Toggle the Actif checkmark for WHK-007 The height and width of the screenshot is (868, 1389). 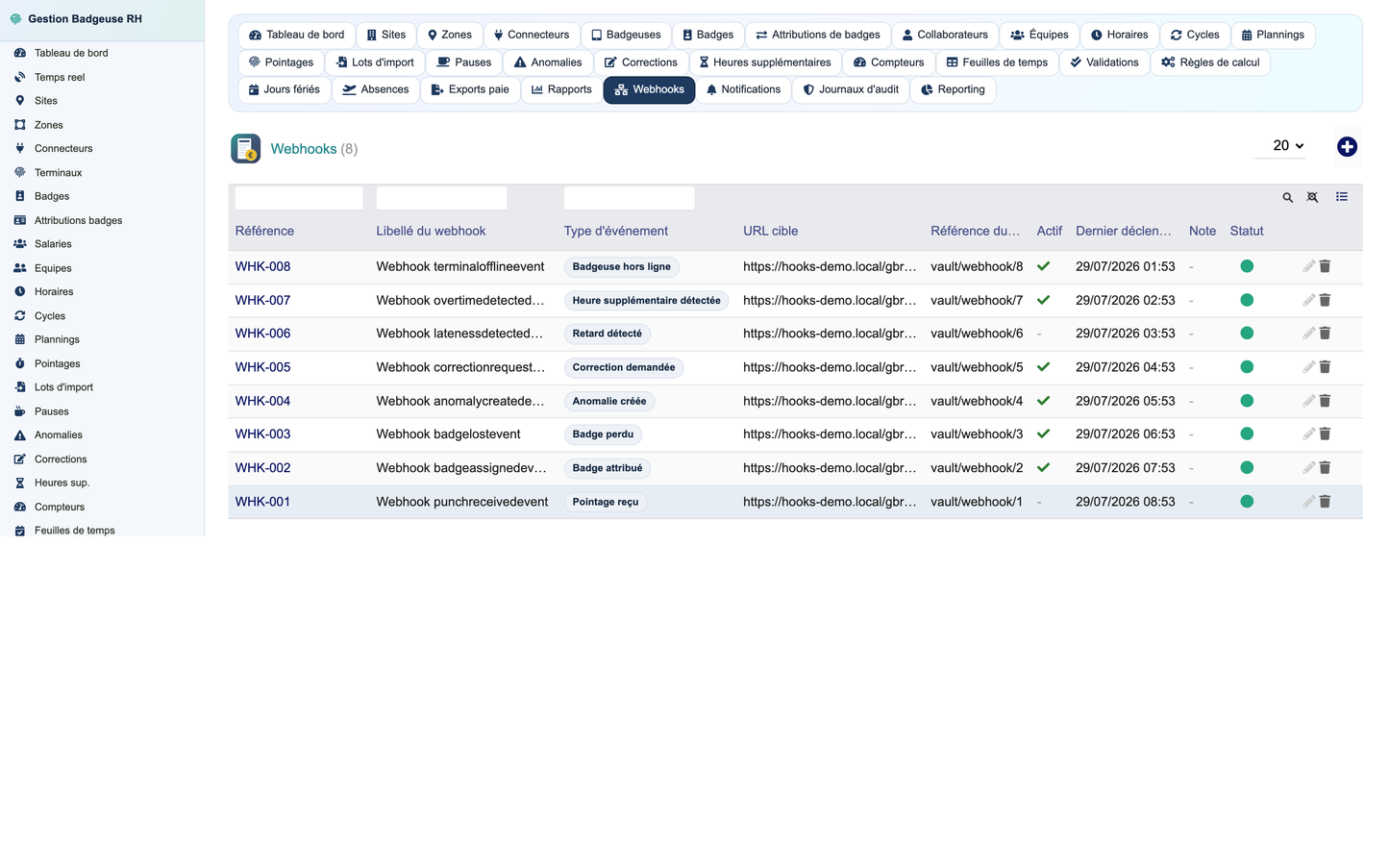1043,300
